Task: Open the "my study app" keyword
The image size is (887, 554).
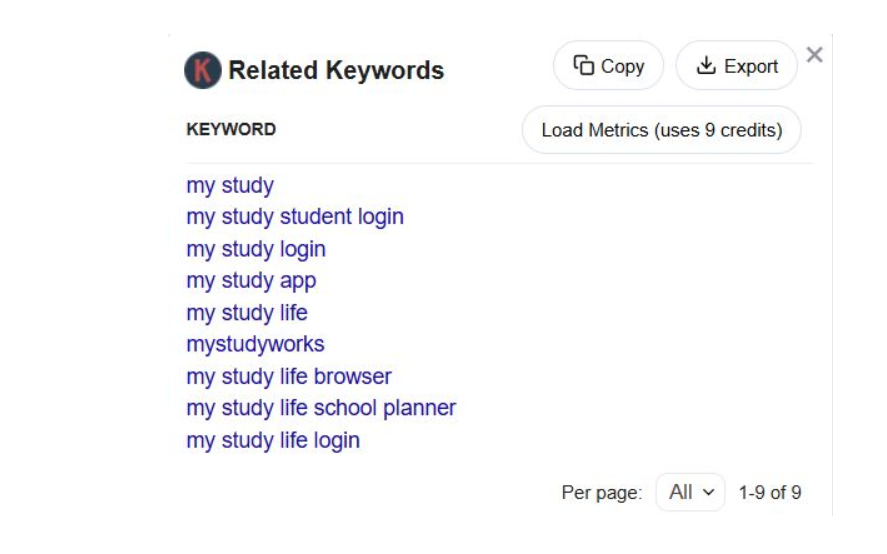Action: [x=251, y=281]
